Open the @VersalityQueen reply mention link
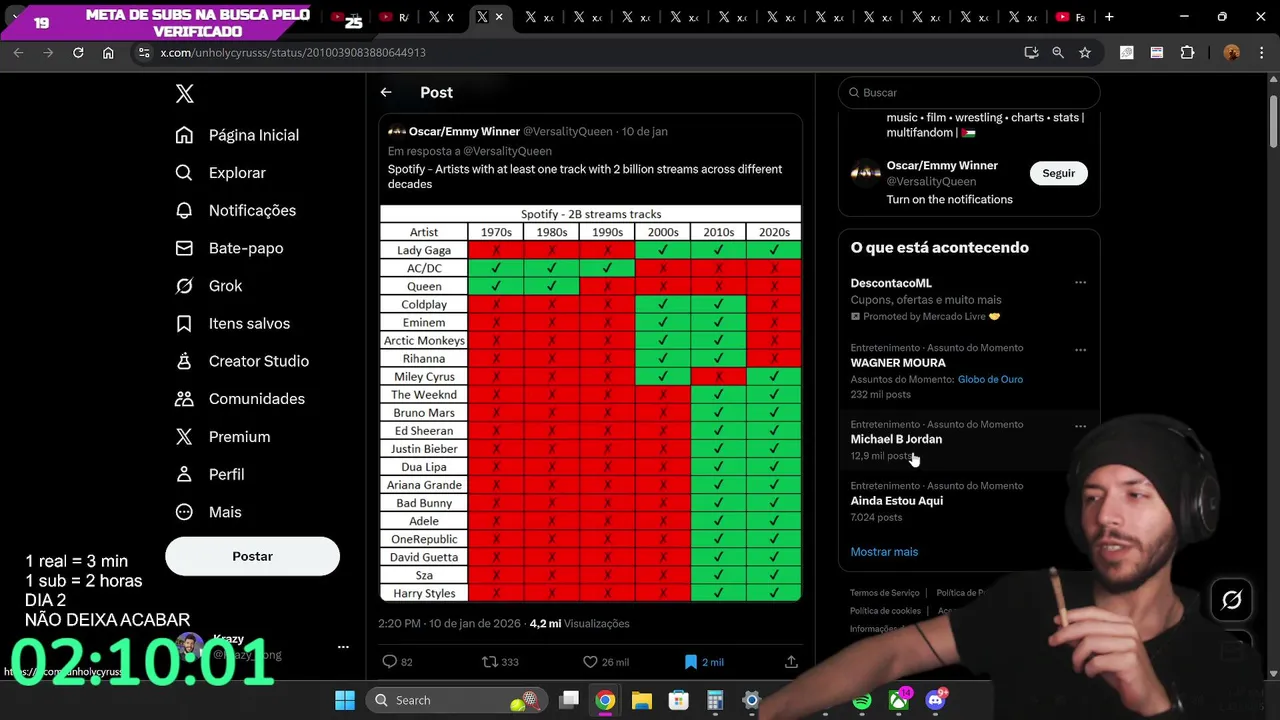1280x720 pixels. click(507, 151)
